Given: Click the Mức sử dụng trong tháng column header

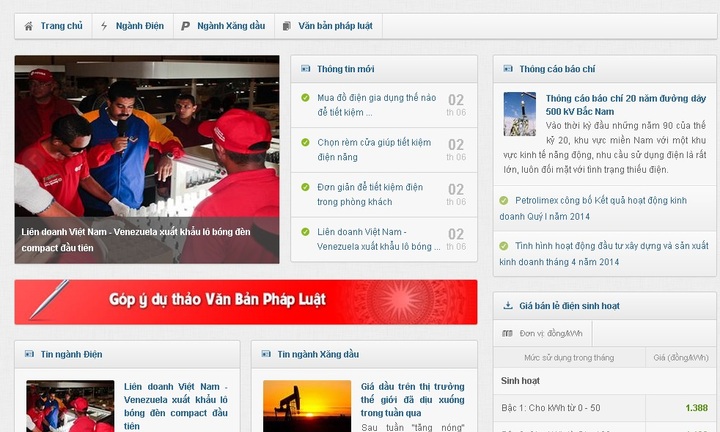Looking at the screenshot, I should 569,358.
